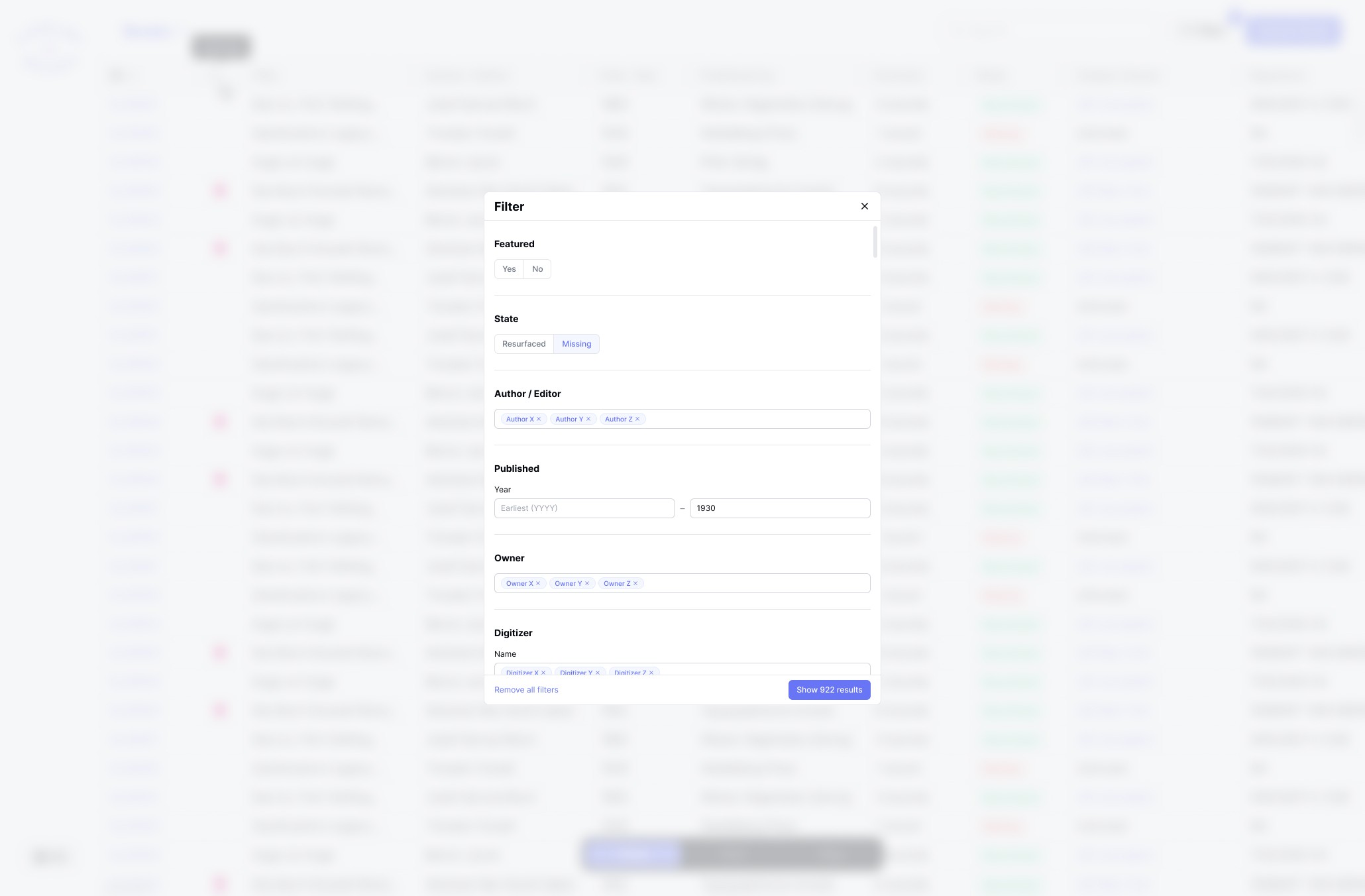Click Show 922 results button

click(x=829, y=690)
